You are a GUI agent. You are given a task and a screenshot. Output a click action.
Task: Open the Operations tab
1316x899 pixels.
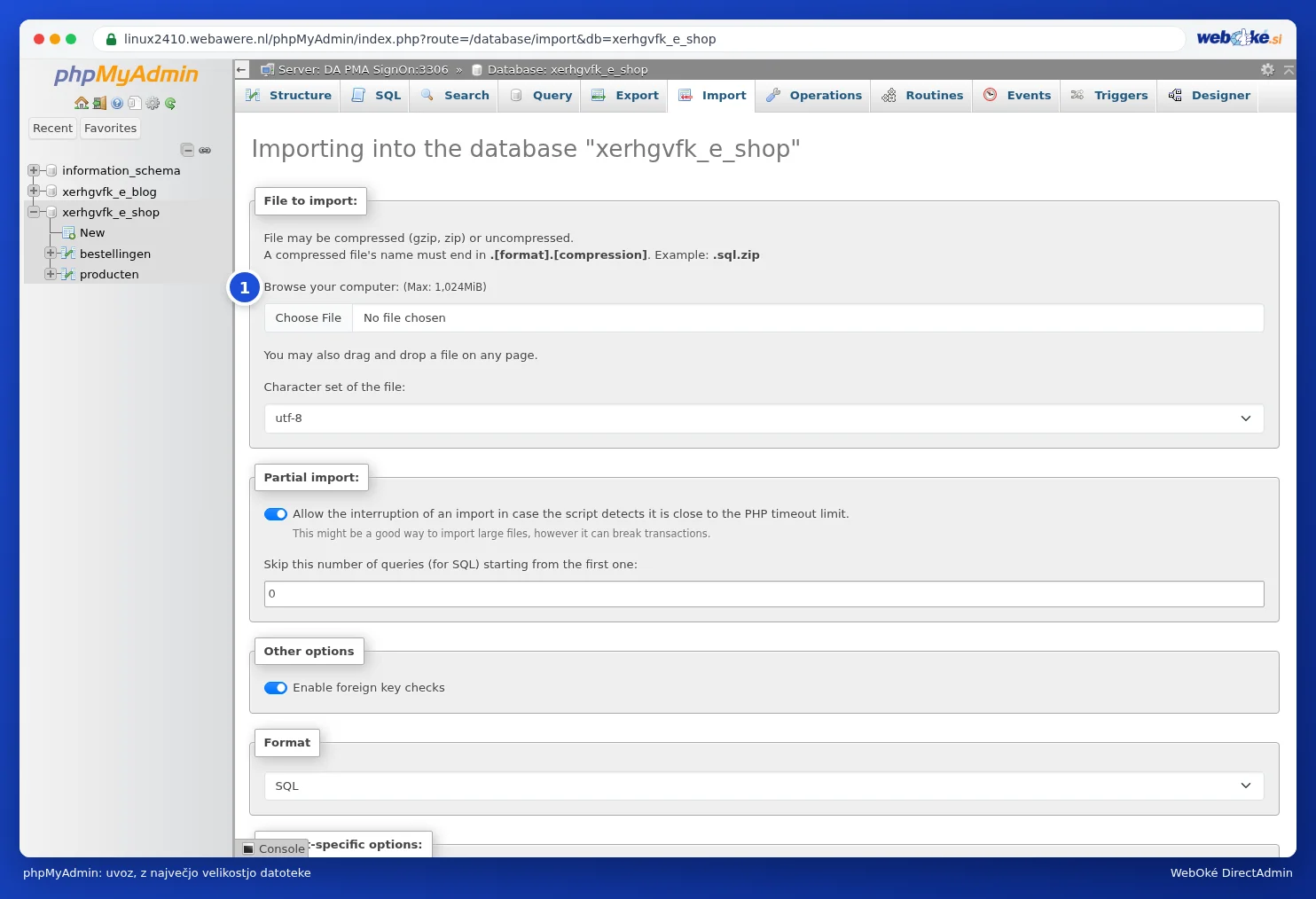(813, 96)
